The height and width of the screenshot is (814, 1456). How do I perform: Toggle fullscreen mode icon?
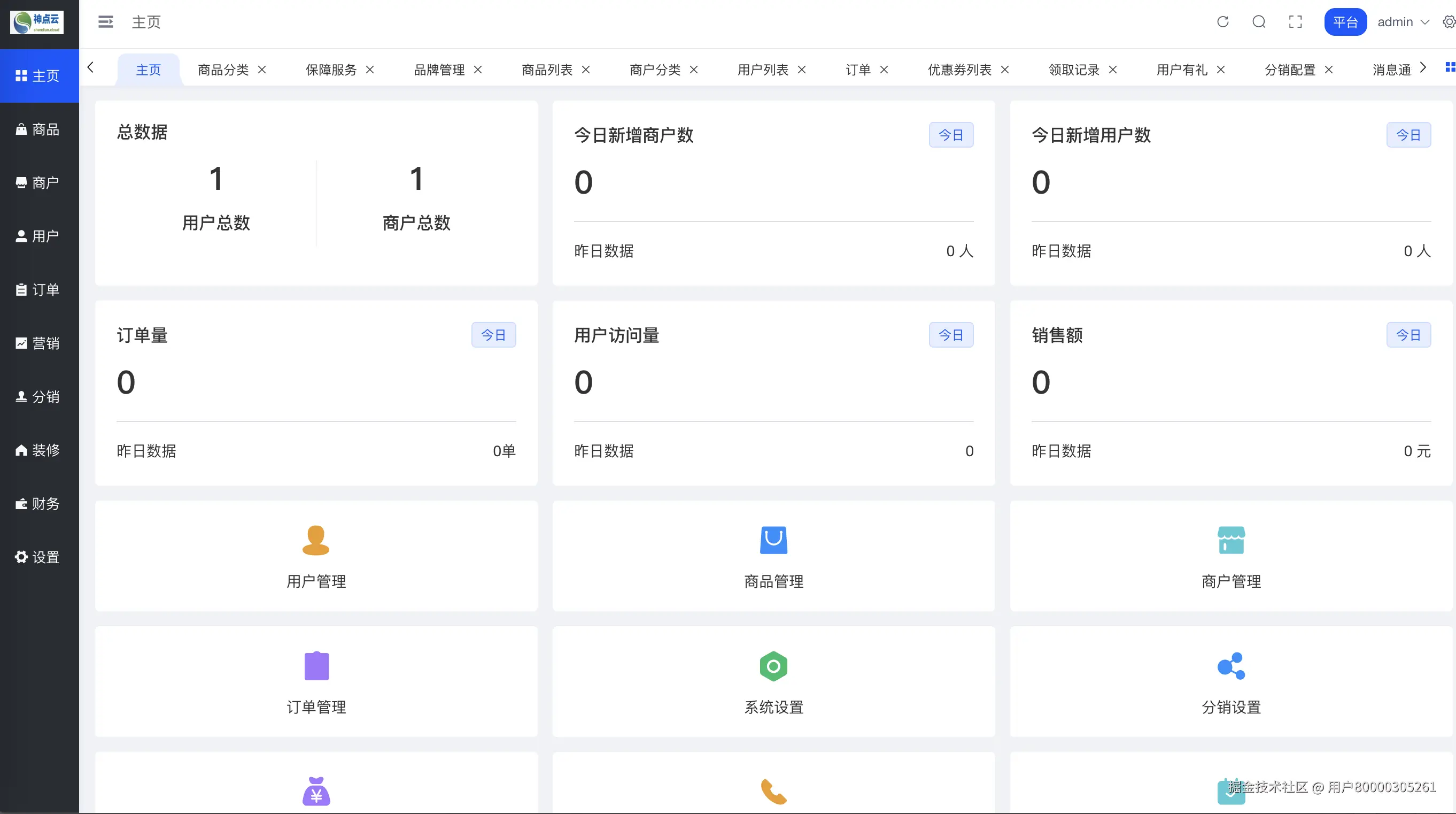click(x=1295, y=22)
